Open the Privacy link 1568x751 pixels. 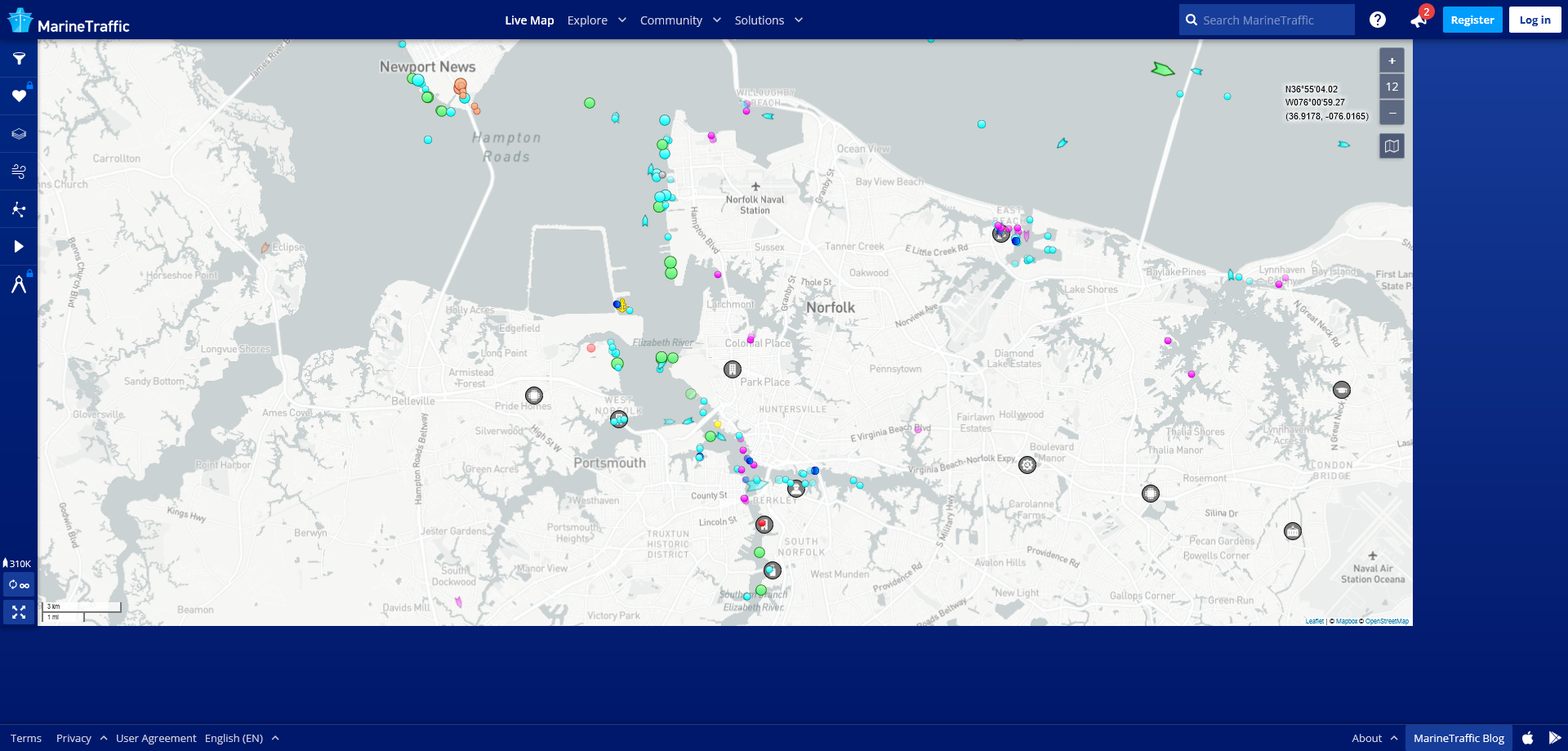coord(73,738)
